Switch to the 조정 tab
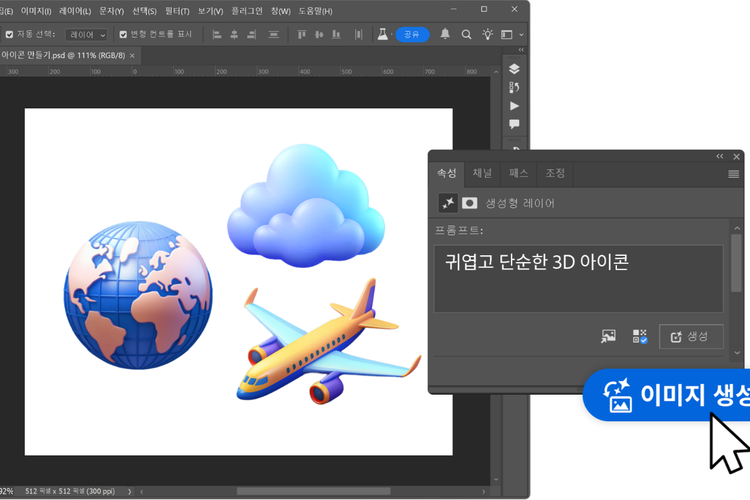The width and height of the screenshot is (750, 500). tap(555, 173)
